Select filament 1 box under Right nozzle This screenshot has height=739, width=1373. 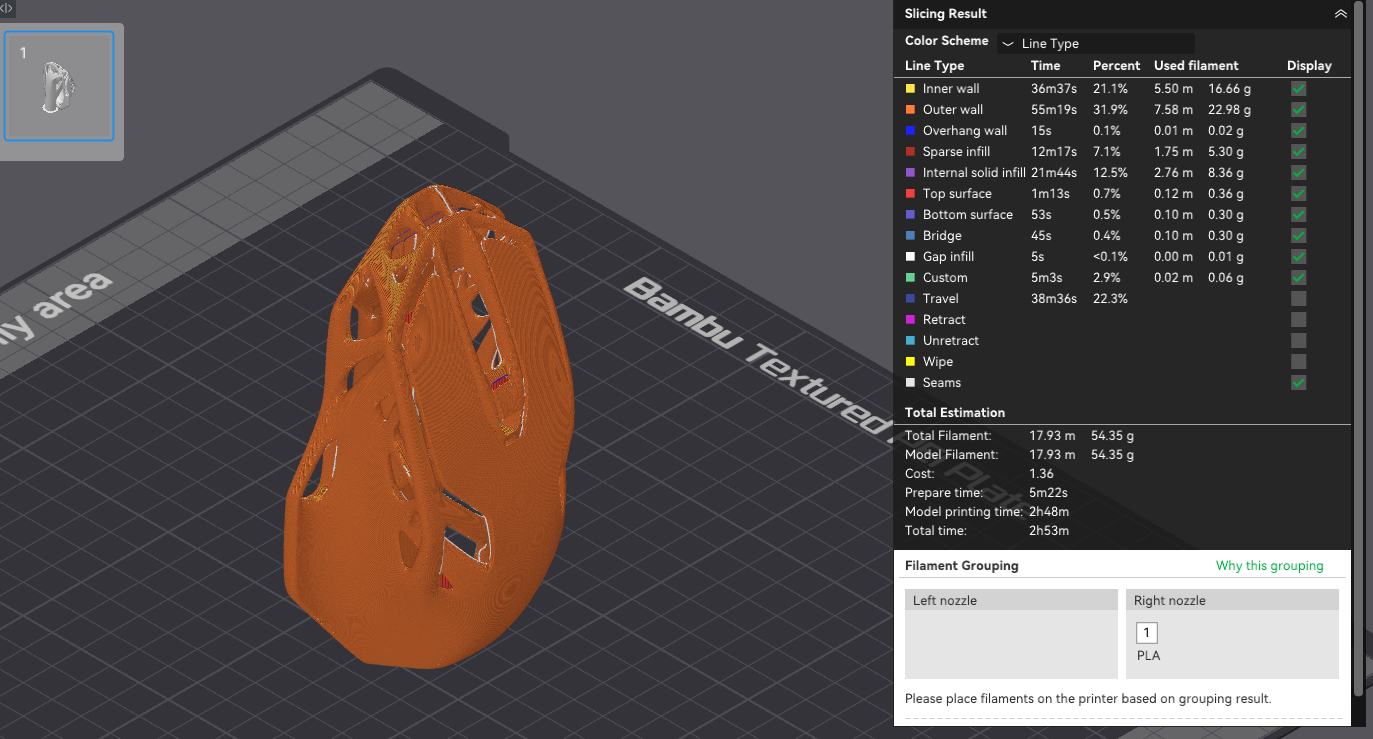coord(1146,632)
